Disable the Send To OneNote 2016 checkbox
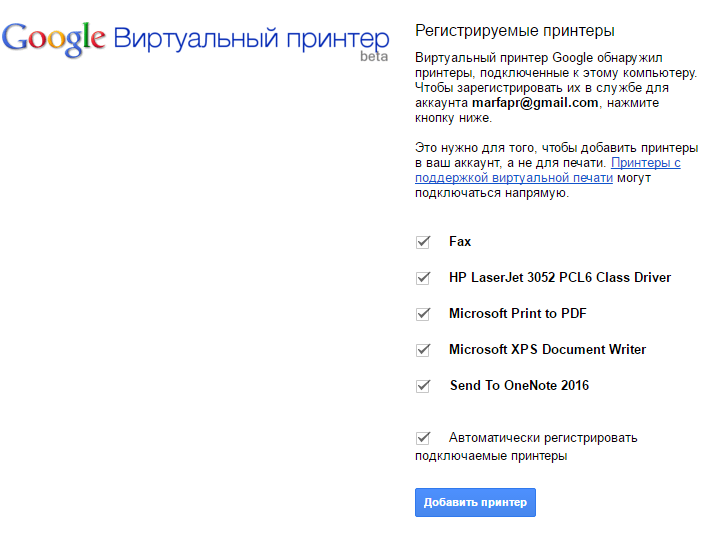The width and height of the screenshot is (721, 539). pyautogui.click(x=423, y=386)
